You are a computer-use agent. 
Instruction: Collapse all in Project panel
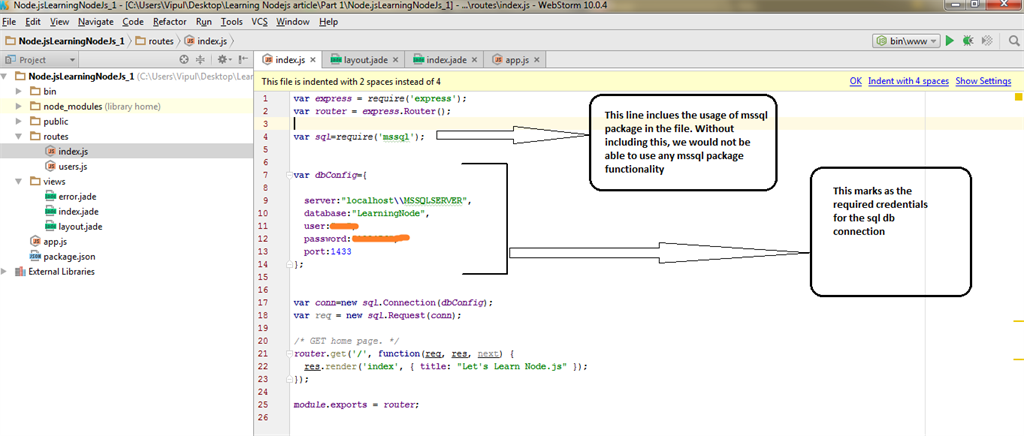tap(199, 60)
